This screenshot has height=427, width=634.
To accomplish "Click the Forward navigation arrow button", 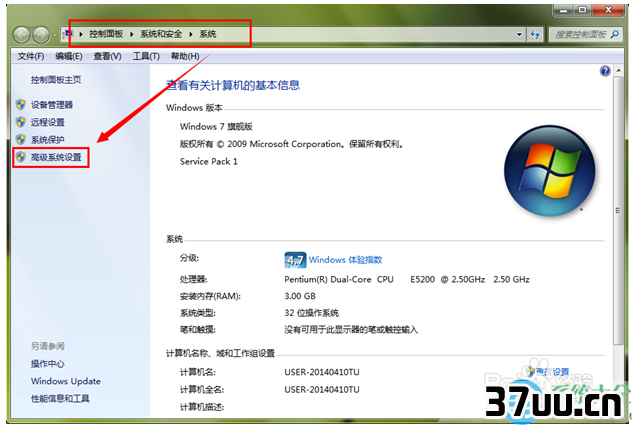I will coord(41,35).
